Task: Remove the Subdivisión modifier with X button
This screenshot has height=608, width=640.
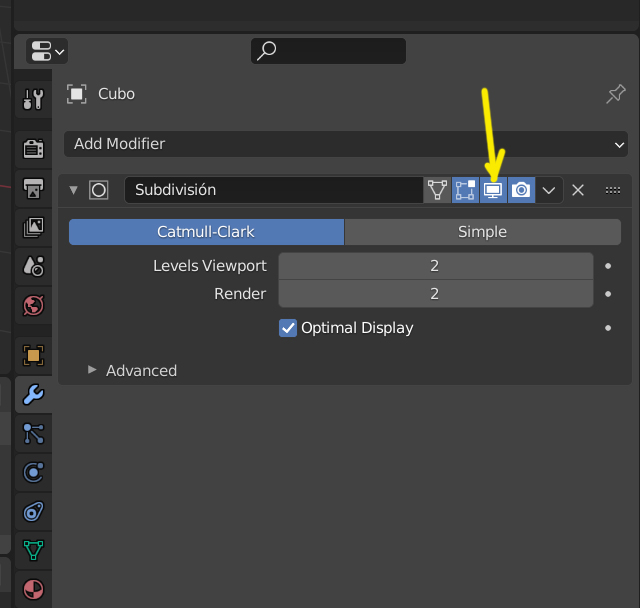Action: (578, 190)
